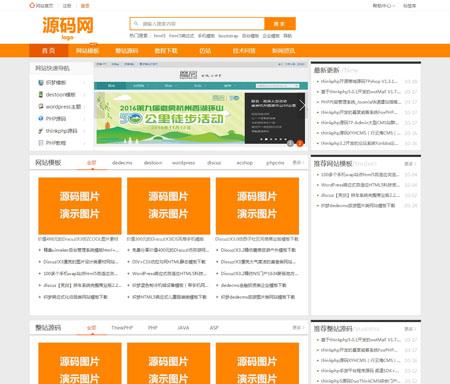The width and height of the screenshot is (450, 384).
Task: Select ASP tab in 整站源码 section
Action: [214, 328]
